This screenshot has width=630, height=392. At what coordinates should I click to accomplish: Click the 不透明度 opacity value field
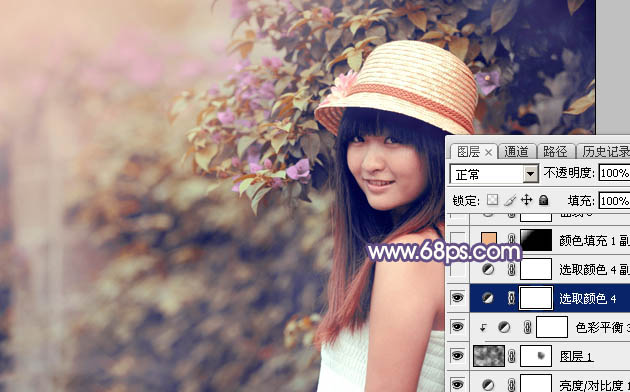[614, 173]
